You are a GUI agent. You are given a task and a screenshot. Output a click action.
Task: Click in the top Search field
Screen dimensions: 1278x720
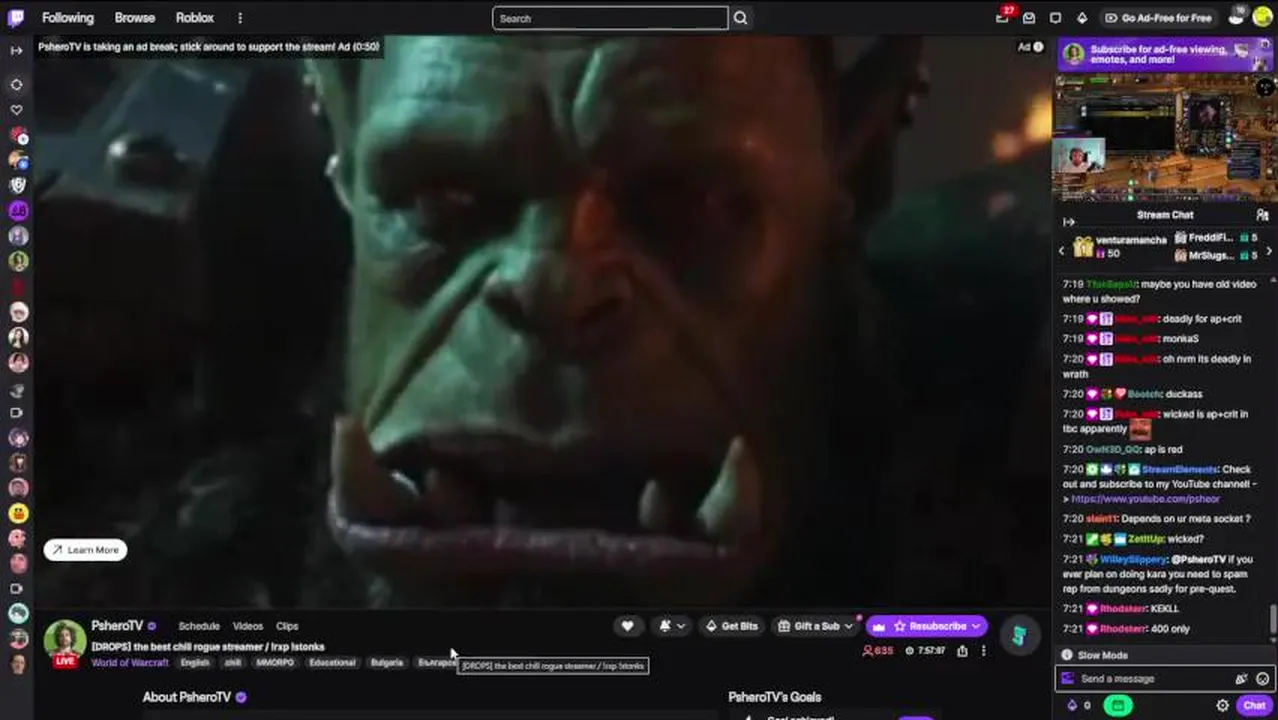point(610,18)
